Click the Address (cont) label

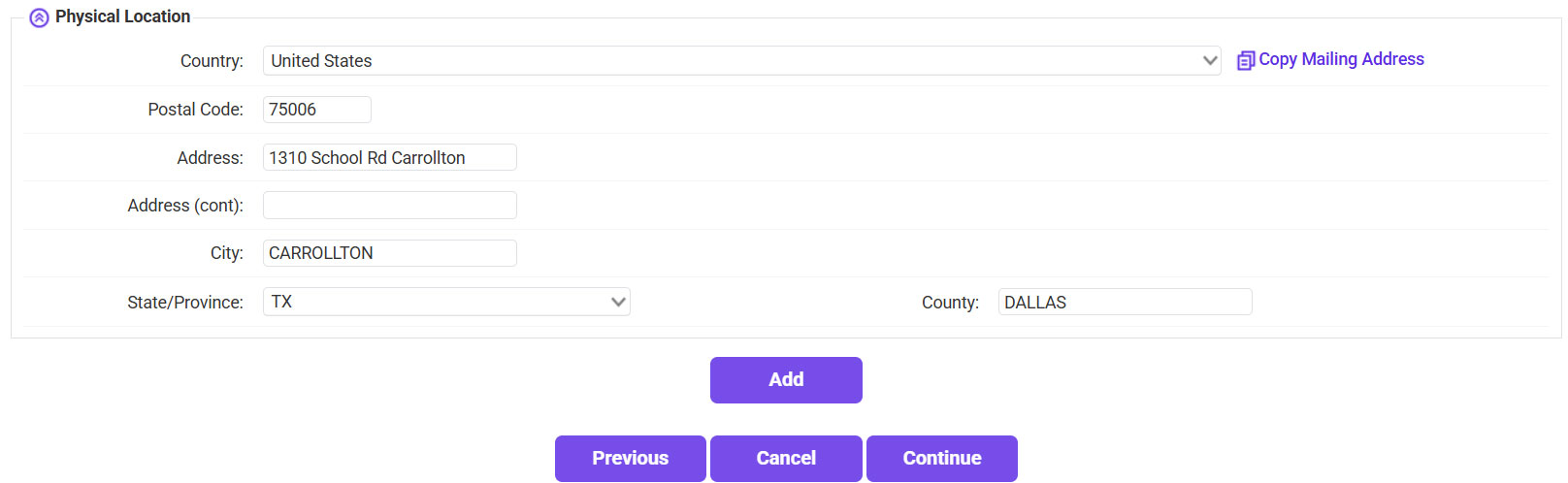point(185,206)
